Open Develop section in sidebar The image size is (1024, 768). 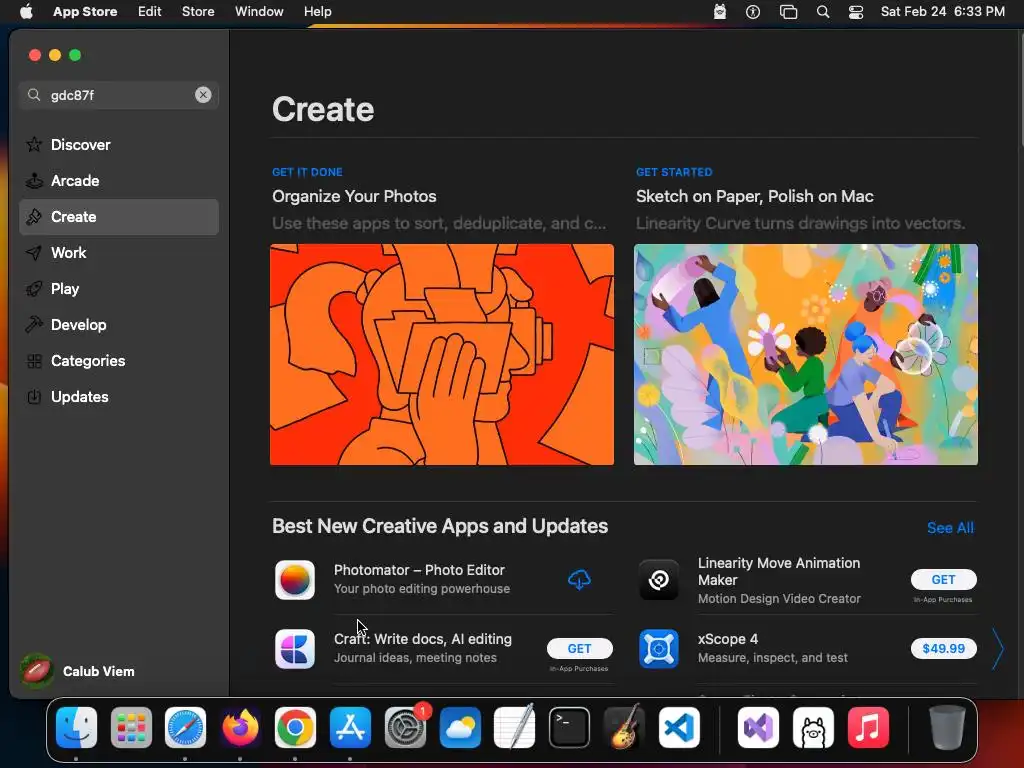[x=119, y=325]
